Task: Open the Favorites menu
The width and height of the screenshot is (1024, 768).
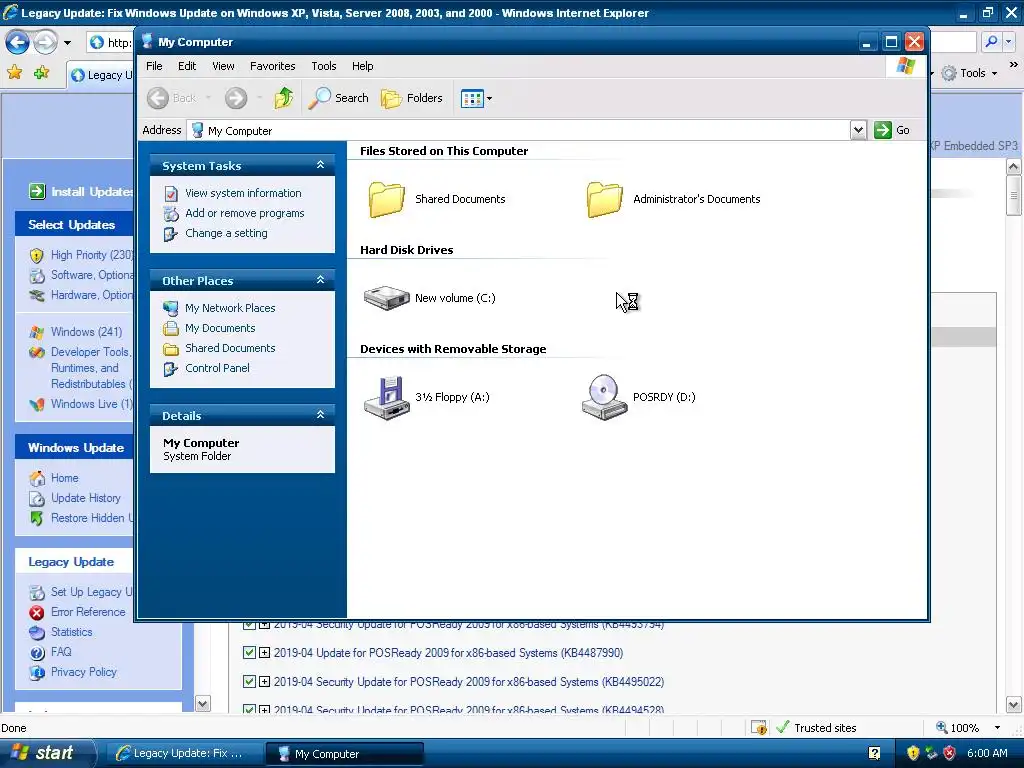Action: (272, 66)
